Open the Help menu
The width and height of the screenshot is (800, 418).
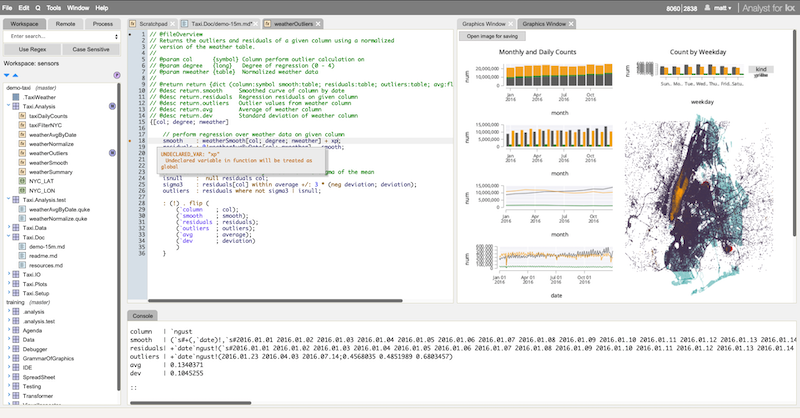(102, 8)
